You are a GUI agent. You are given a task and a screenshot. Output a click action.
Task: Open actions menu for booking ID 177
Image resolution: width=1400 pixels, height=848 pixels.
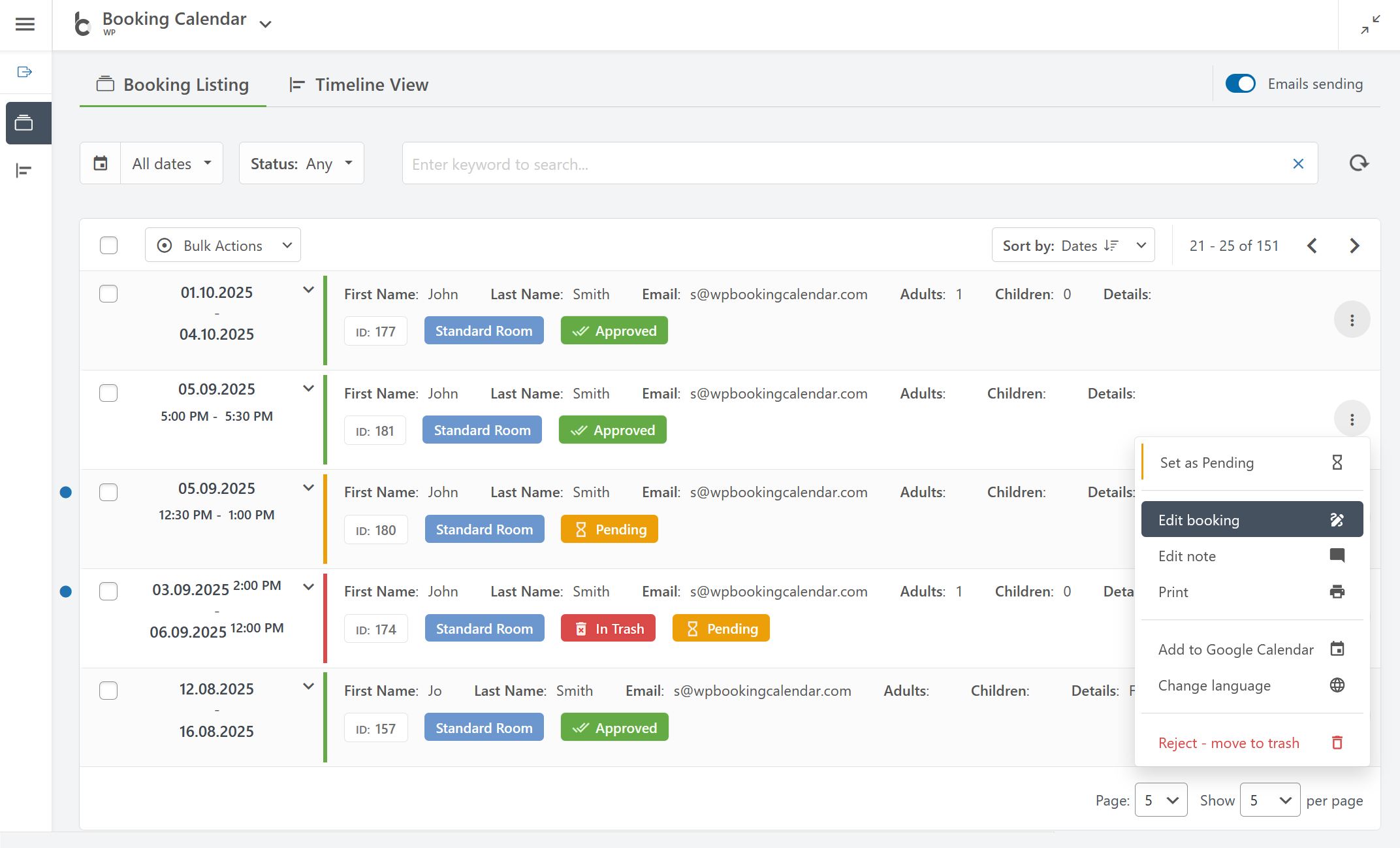coord(1352,319)
